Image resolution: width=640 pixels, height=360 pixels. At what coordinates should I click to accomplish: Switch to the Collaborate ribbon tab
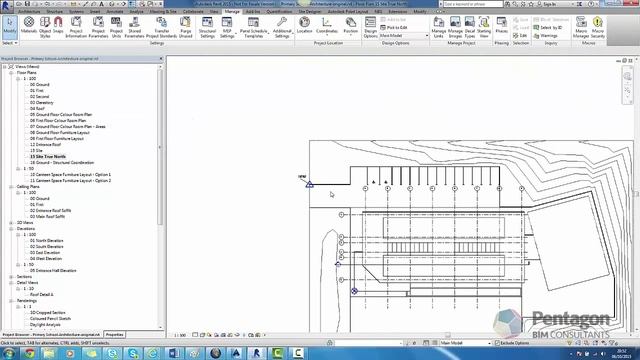click(x=193, y=12)
